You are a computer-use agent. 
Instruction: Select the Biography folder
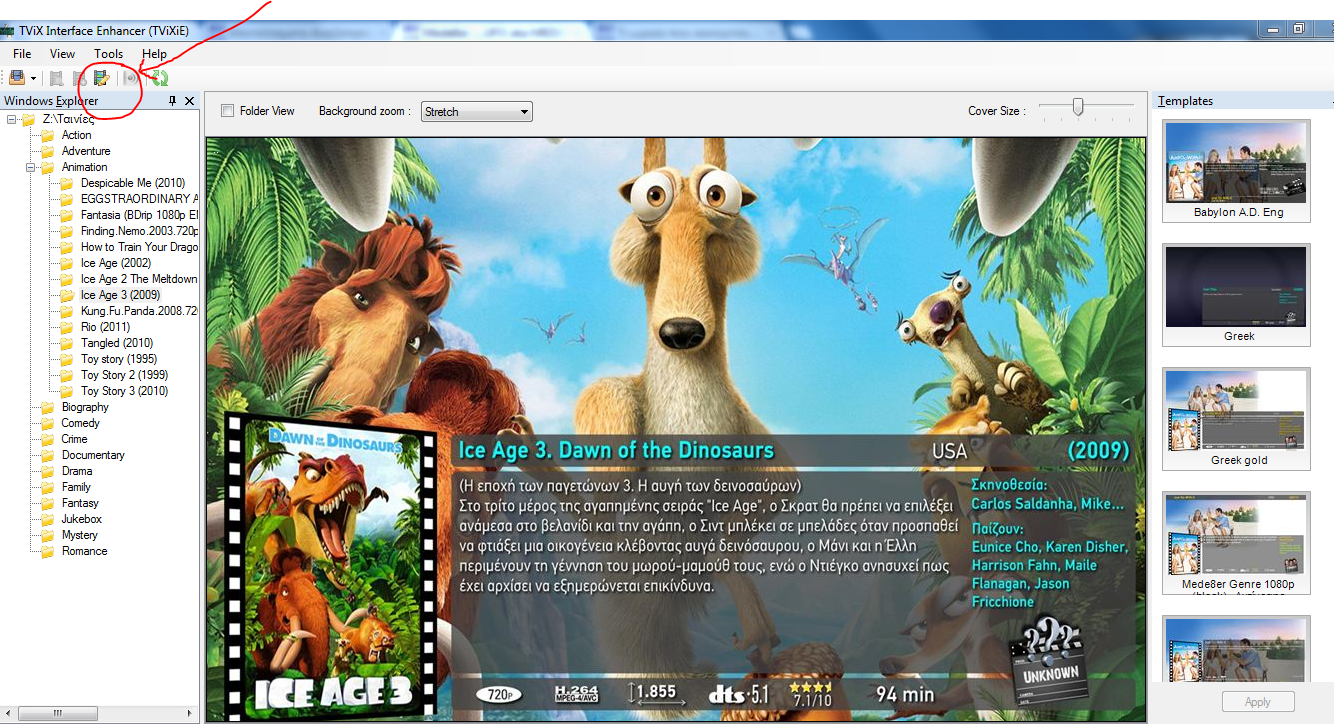pyautogui.click(x=85, y=407)
